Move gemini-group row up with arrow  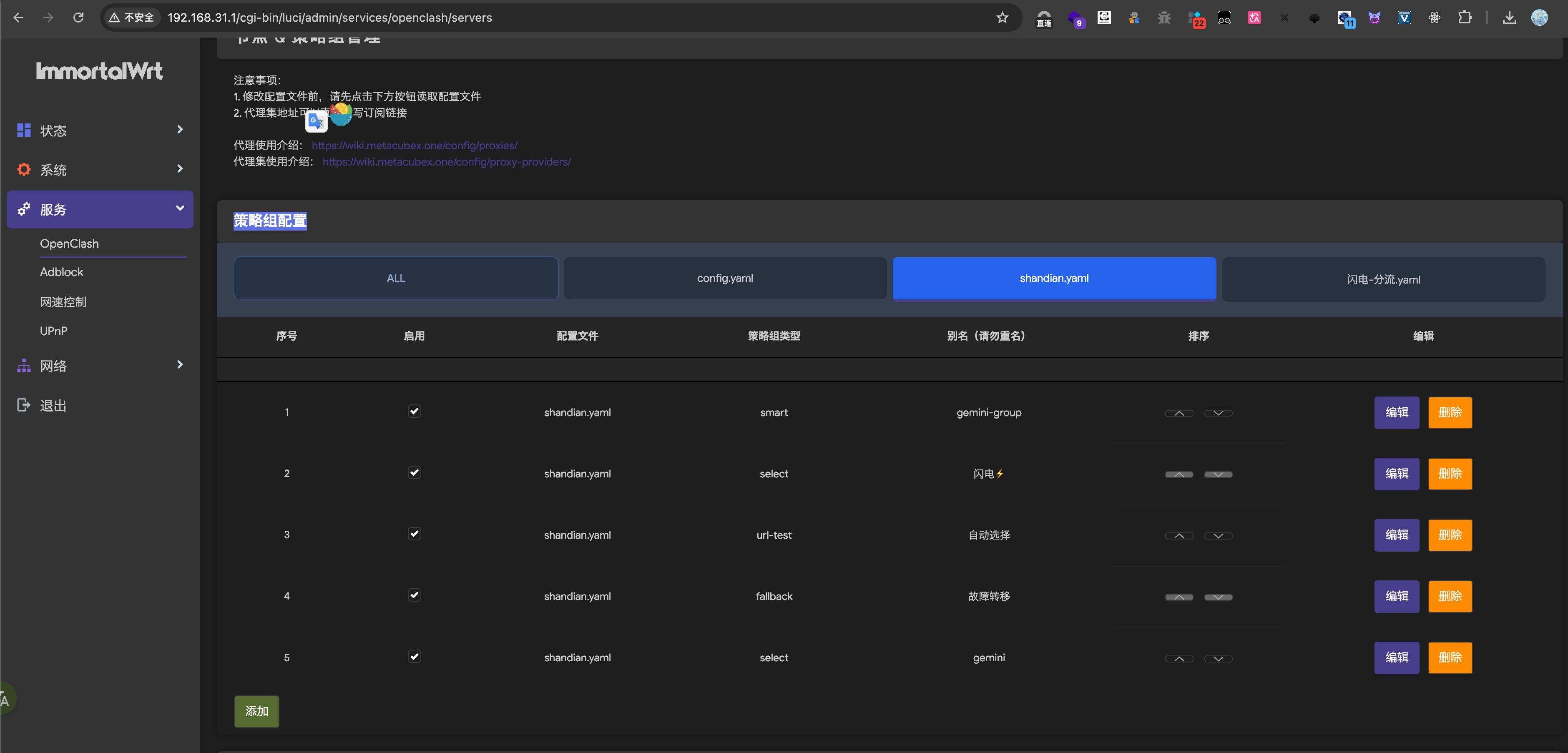coord(1179,413)
